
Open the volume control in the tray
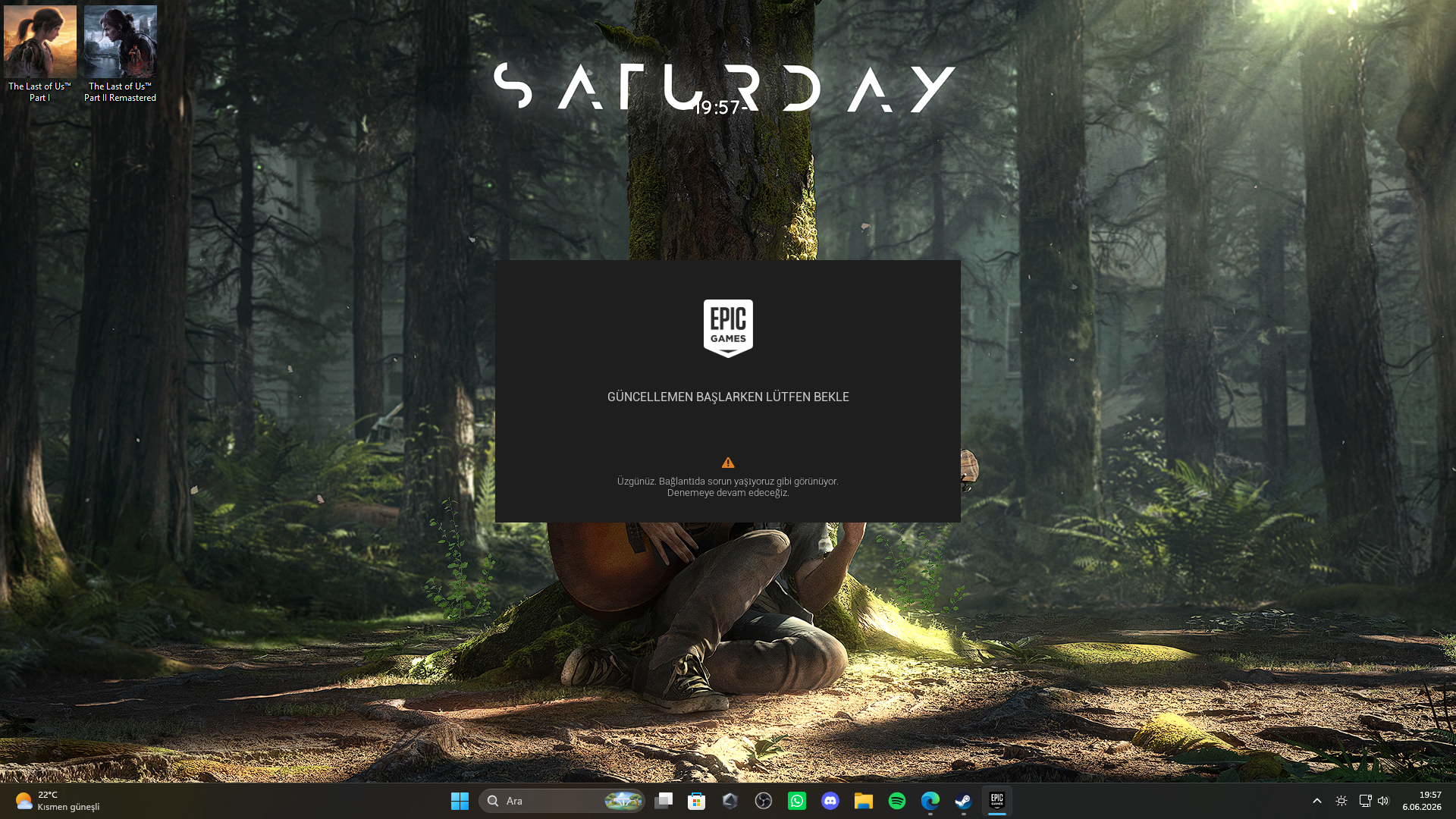coord(1383,801)
